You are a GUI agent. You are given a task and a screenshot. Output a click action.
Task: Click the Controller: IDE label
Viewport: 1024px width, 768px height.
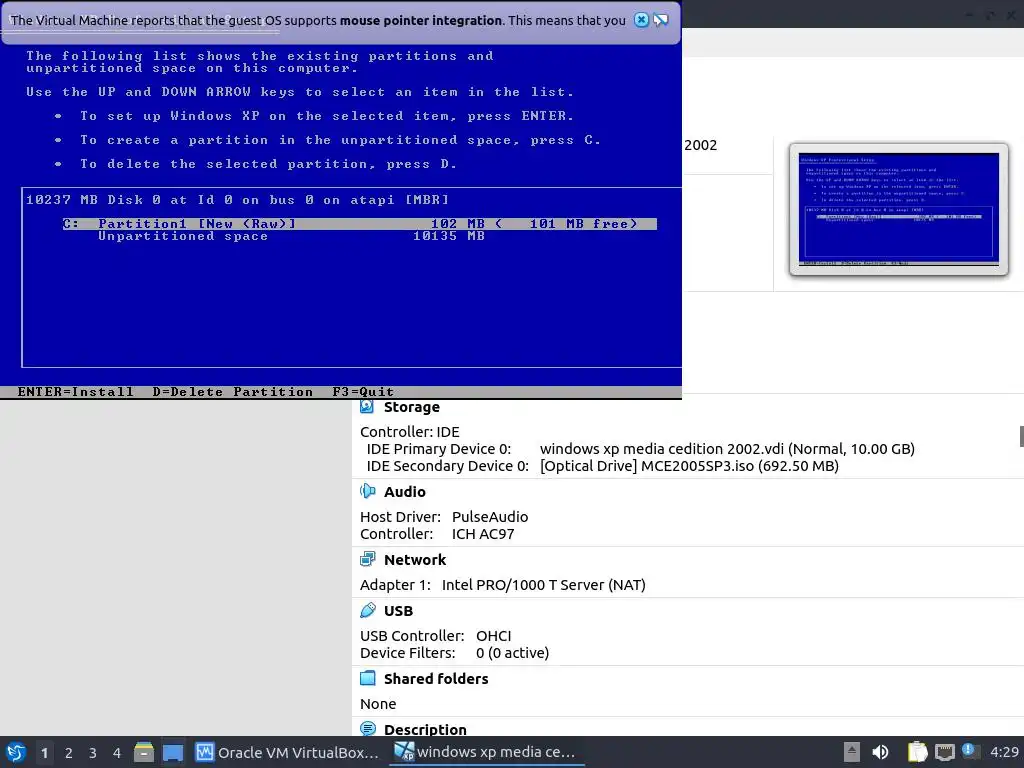[409, 432]
